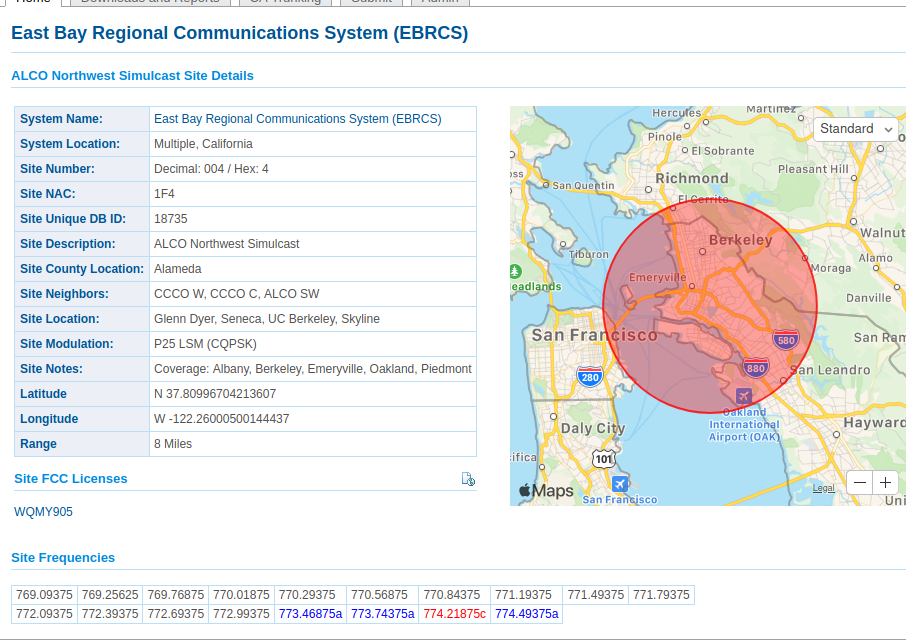The height and width of the screenshot is (644, 906).
Task: Open East Bay Regional Communications System link
Action: (298, 119)
